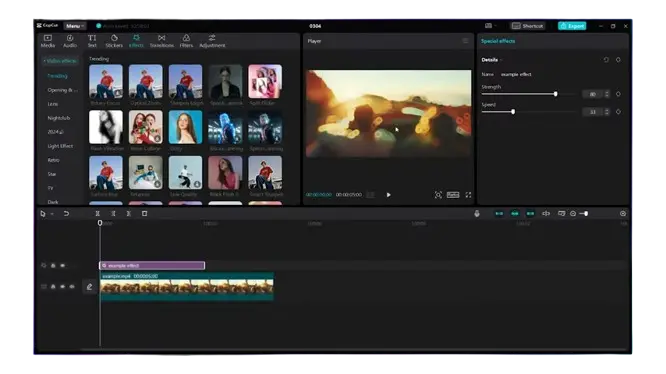Select the 2024 effects category
Image resolution: width=666 pixels, height=374 pixels.
tap(55, 132)
